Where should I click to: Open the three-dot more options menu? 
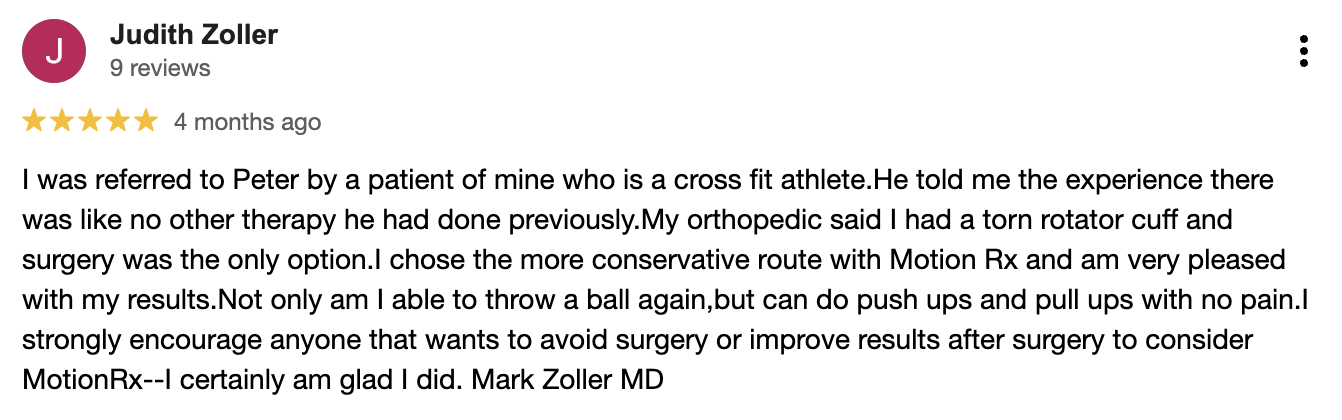click(x=1303, y=50)
